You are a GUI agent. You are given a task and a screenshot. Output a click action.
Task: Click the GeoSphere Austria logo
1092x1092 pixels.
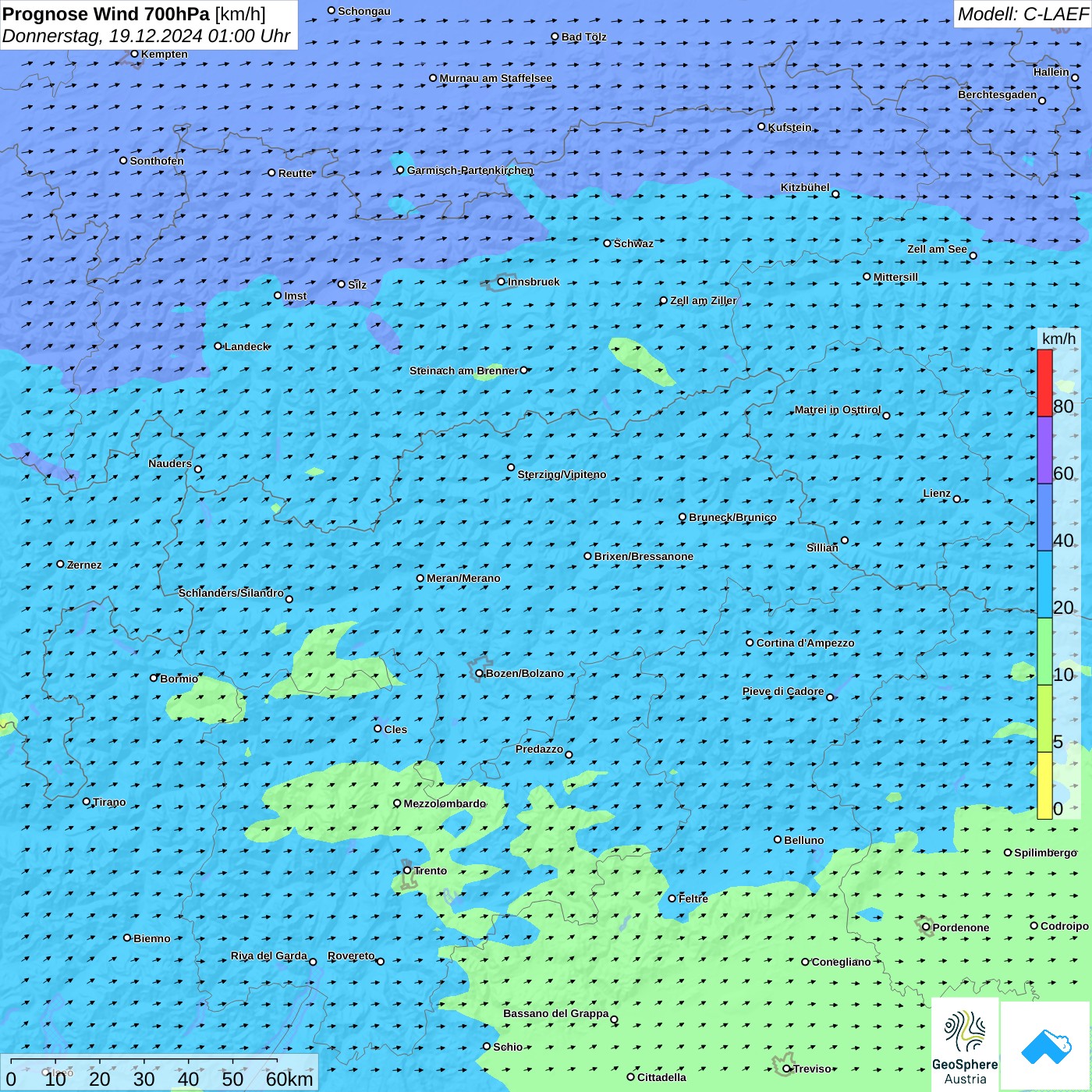tap(965, 1045)
